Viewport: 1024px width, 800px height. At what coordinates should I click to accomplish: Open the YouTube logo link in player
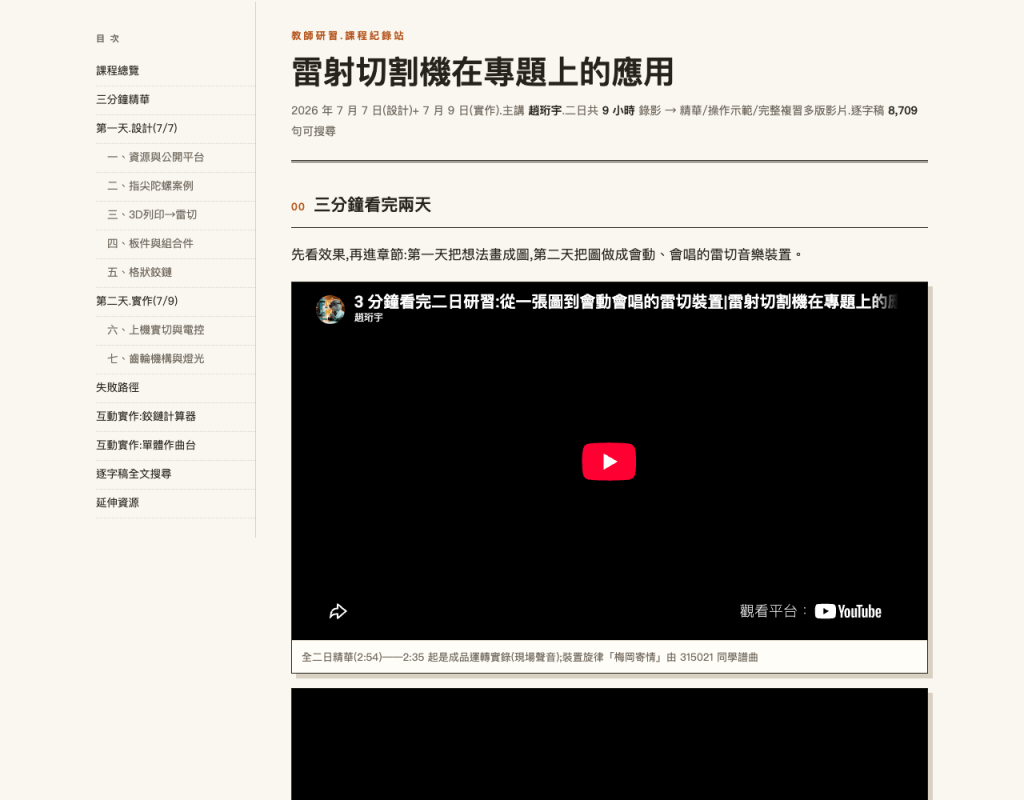(848, 611)
